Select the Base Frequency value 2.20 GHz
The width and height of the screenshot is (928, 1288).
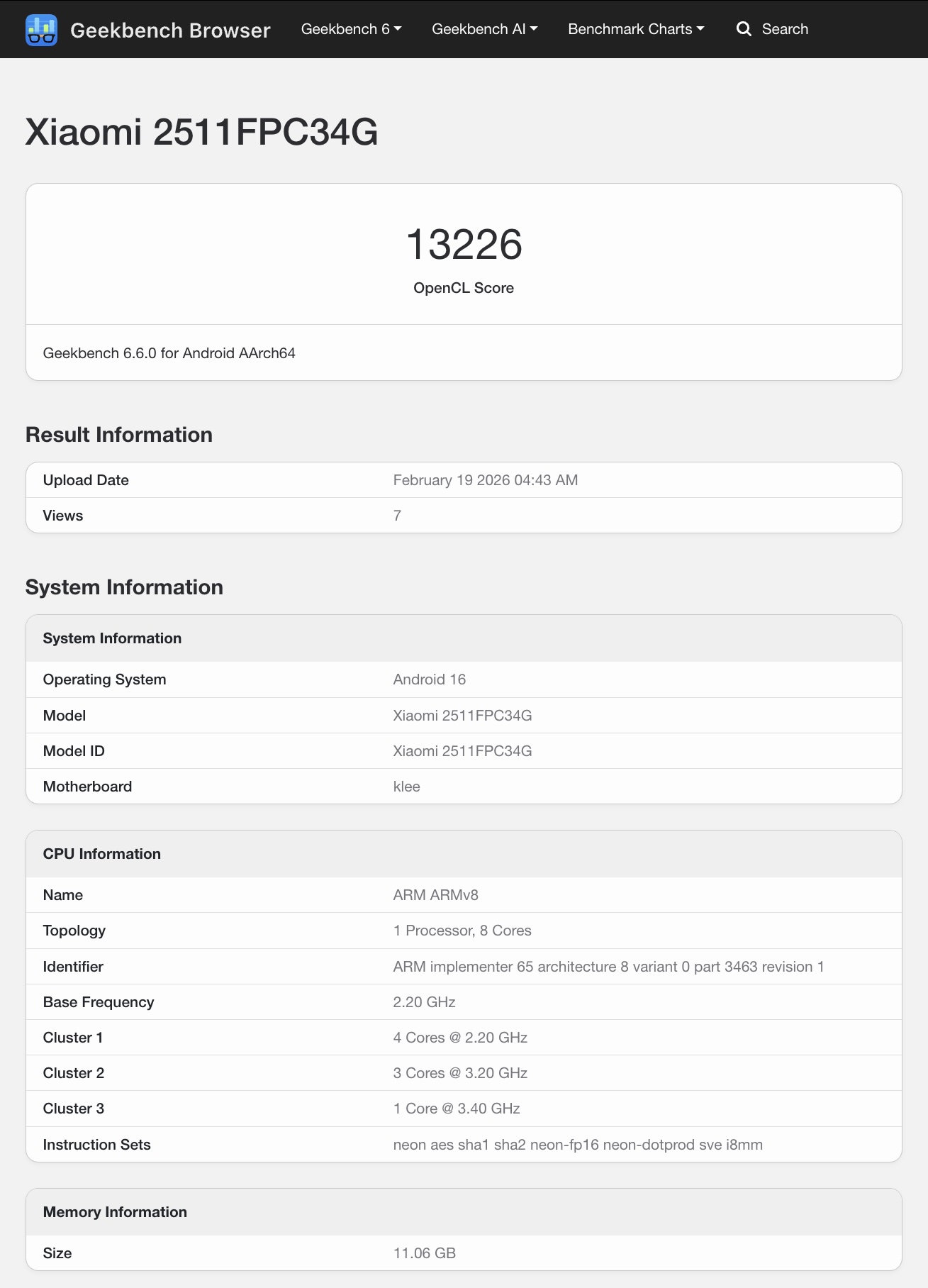[425, 1002]
